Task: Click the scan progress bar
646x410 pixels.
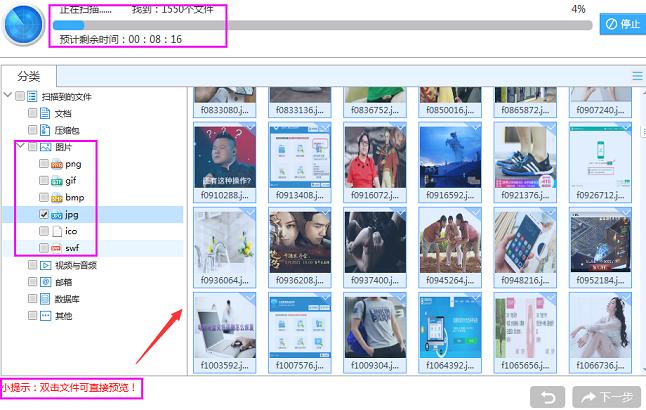Action: click(323, 26)
